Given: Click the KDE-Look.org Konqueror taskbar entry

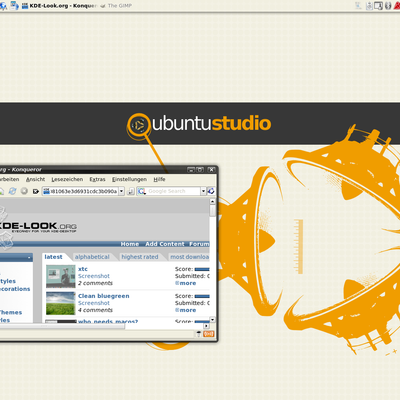Looking at the screenshot, I should [59, 6].
